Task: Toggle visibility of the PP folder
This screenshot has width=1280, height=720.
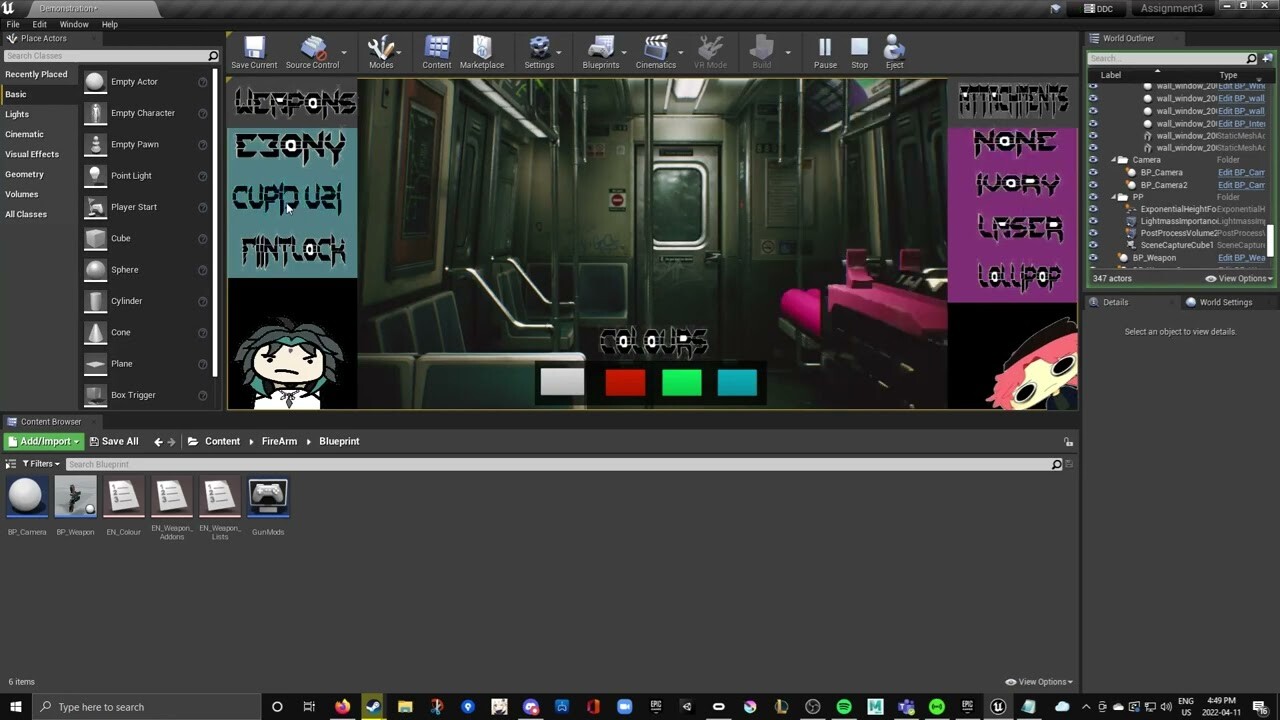Action: coord(1093,197)
